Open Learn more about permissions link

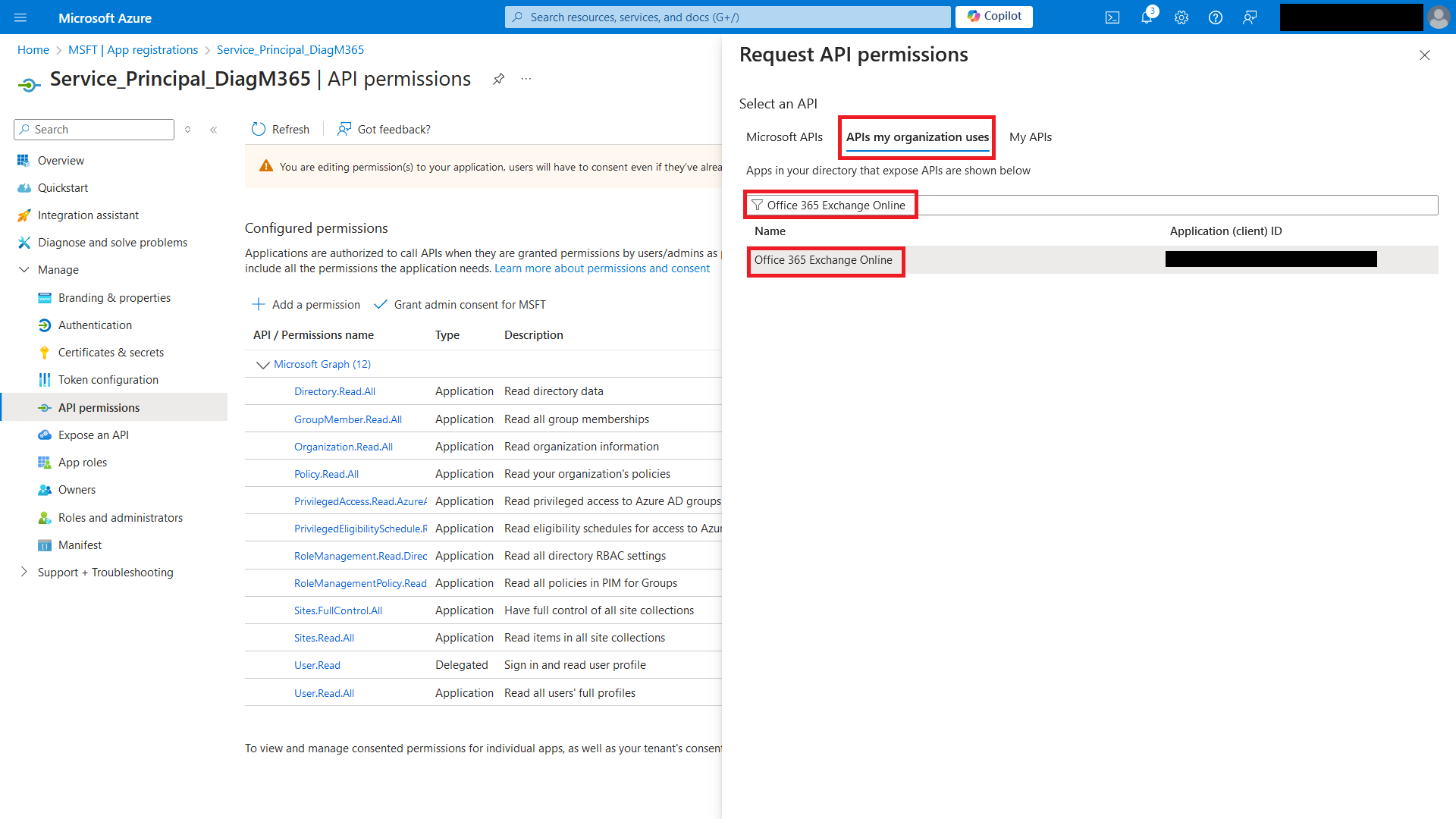click(x=602, y=268)
